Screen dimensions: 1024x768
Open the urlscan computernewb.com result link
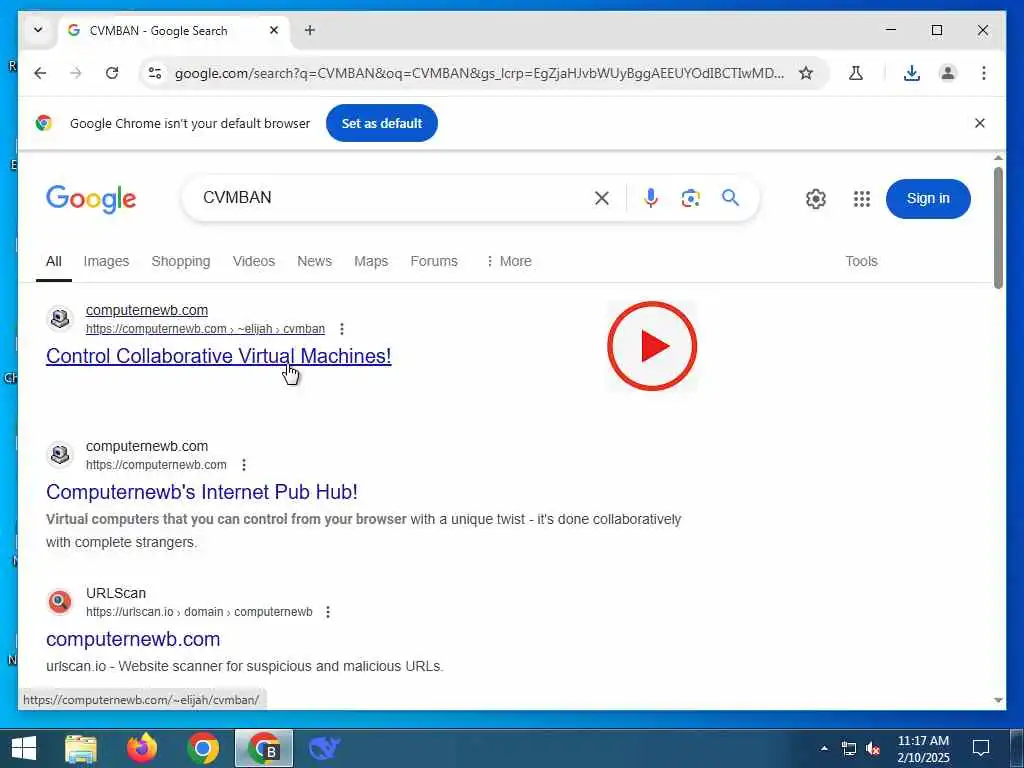click(x=133, y=639)
